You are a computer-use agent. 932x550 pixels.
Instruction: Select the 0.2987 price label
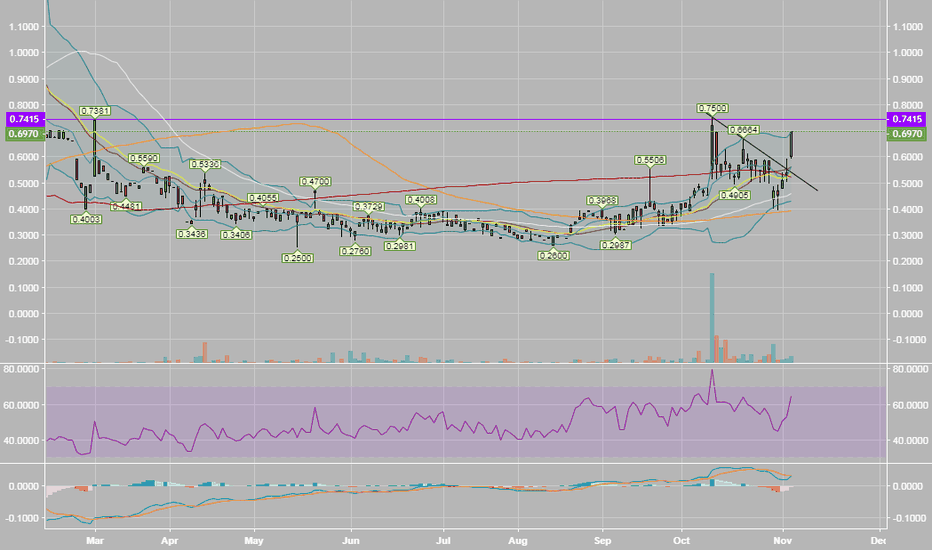point(616,245)
